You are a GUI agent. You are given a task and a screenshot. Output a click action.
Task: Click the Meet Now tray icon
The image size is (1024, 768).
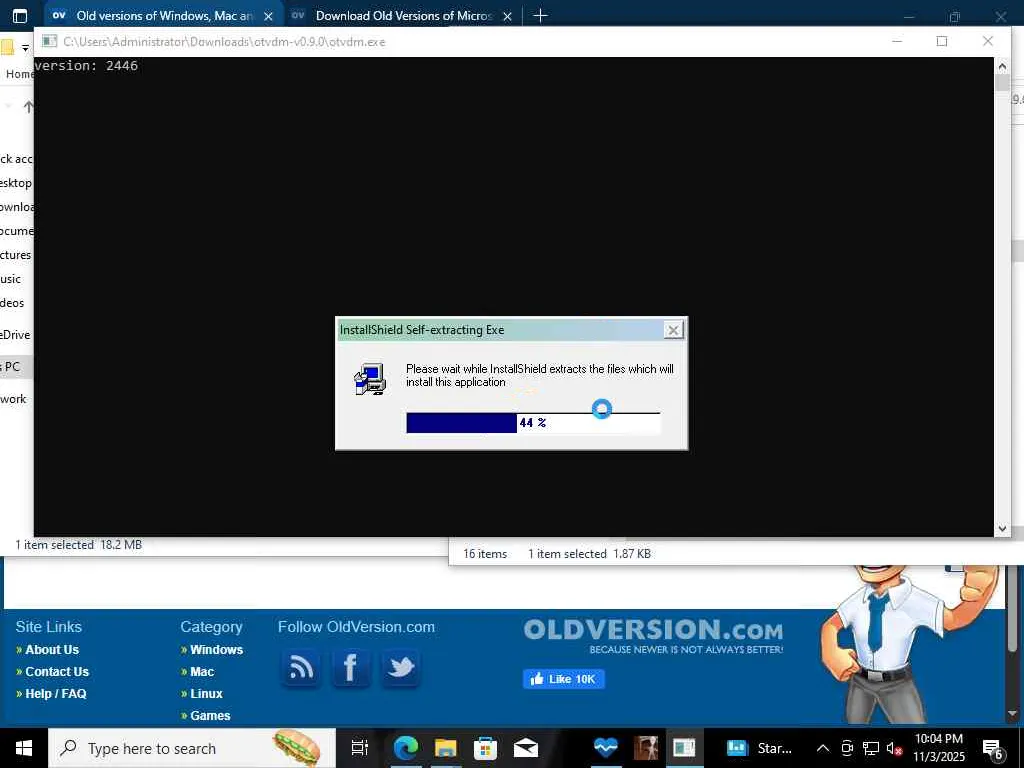(846, 748)
